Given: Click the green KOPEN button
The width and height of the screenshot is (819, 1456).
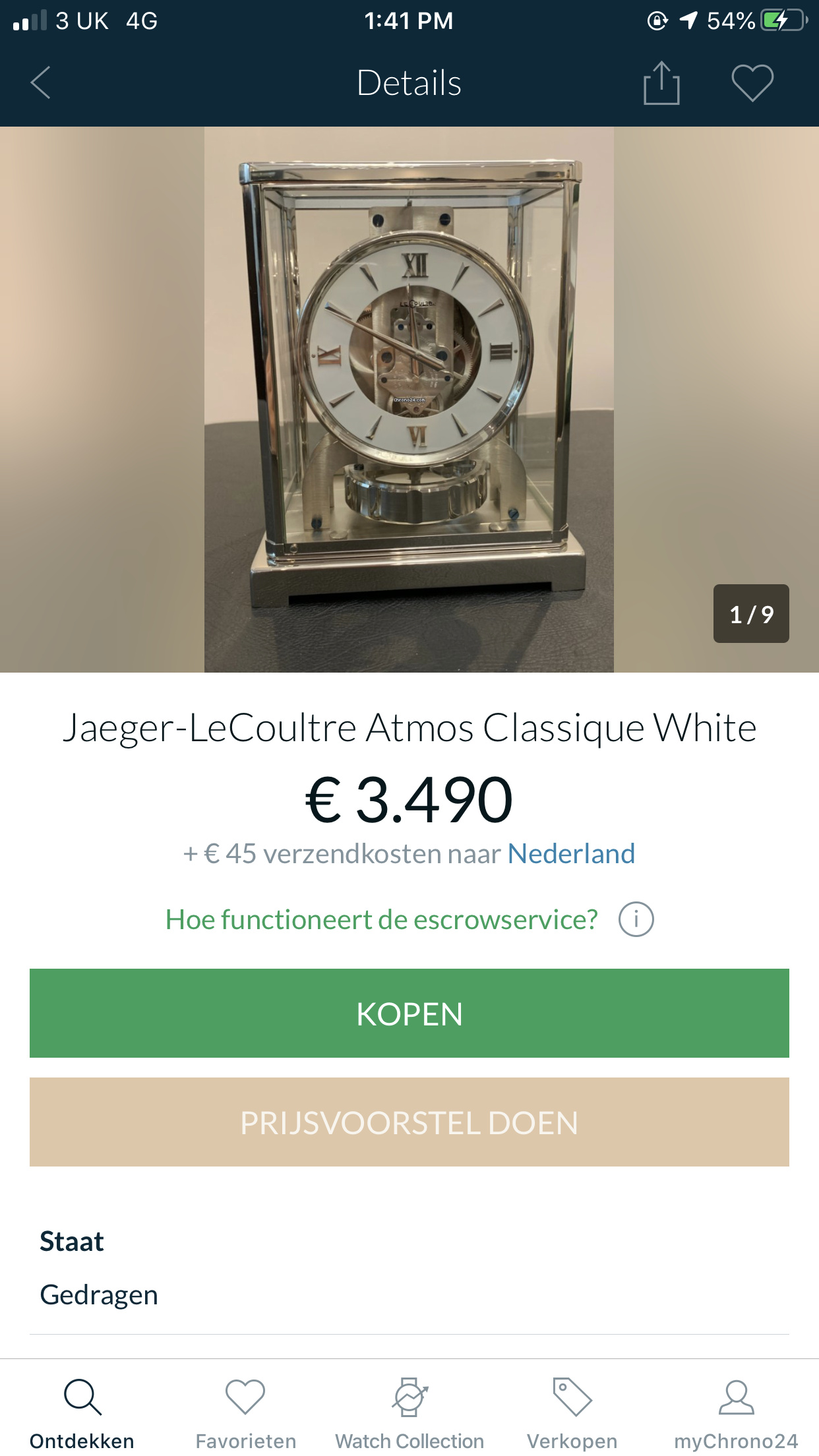Looking at the screenshot, I should coord(409,1013).
